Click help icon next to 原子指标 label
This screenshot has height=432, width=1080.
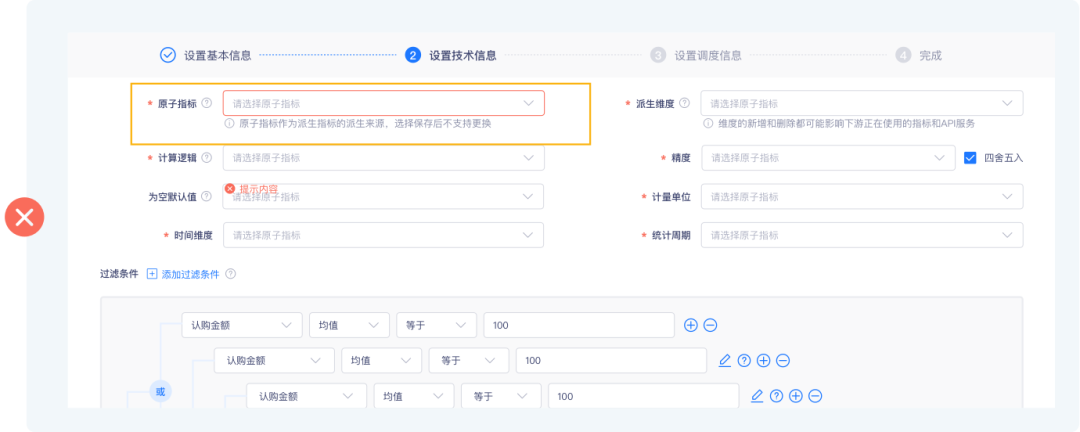(207, 103)
